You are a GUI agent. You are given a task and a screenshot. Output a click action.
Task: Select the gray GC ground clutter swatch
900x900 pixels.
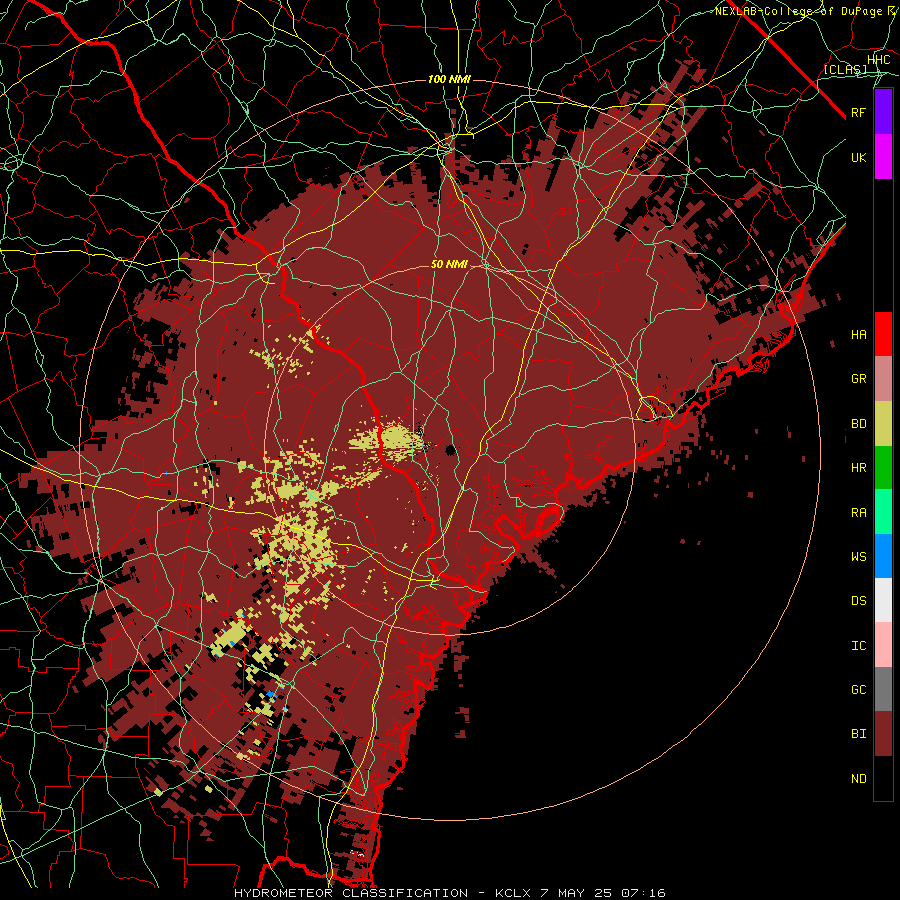tap(883, 689)
